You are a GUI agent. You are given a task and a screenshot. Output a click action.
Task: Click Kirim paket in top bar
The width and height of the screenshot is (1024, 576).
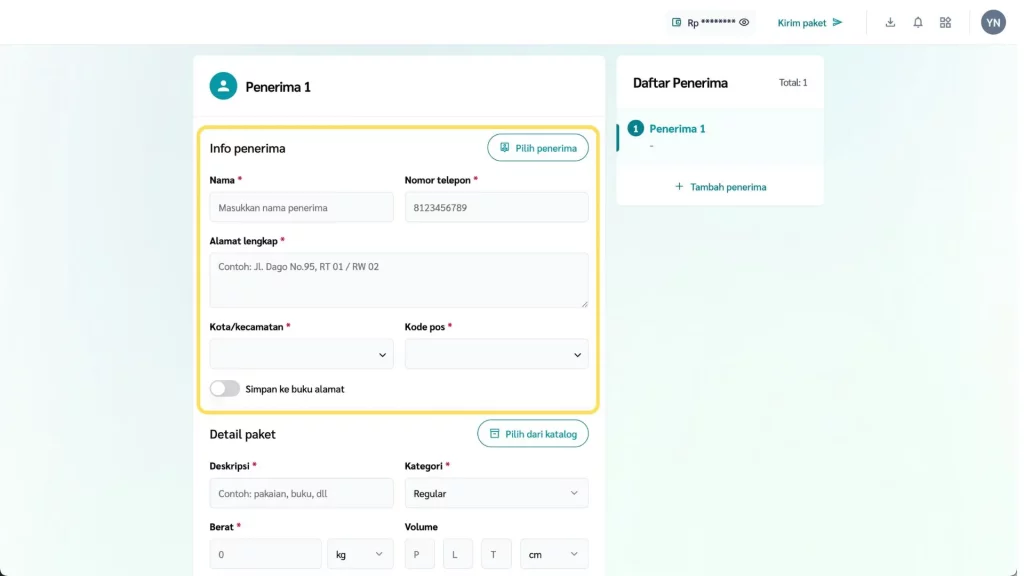pyautogui.click(x=810, y=22)
